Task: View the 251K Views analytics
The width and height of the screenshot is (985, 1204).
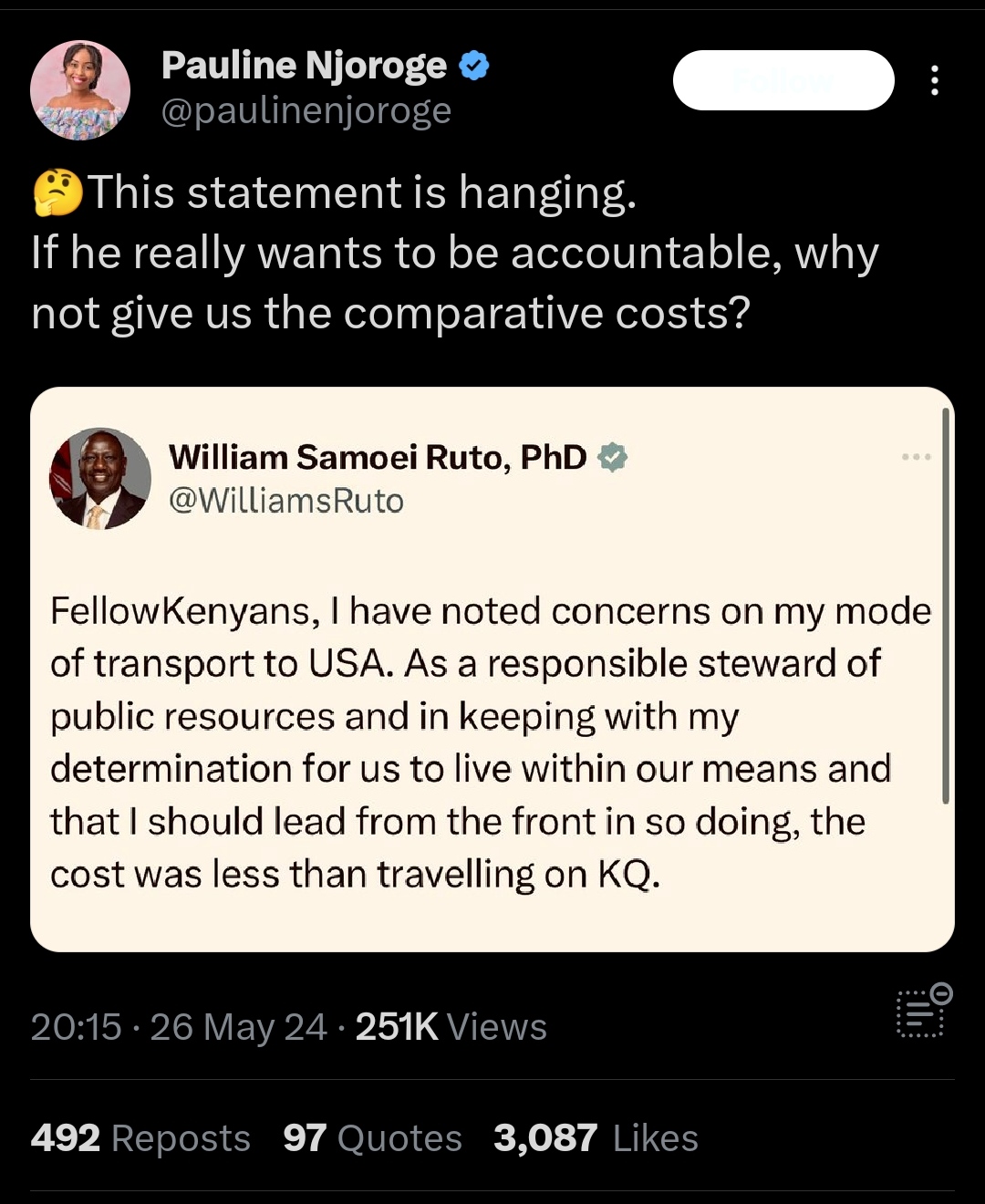Action: click(451, 1027)
